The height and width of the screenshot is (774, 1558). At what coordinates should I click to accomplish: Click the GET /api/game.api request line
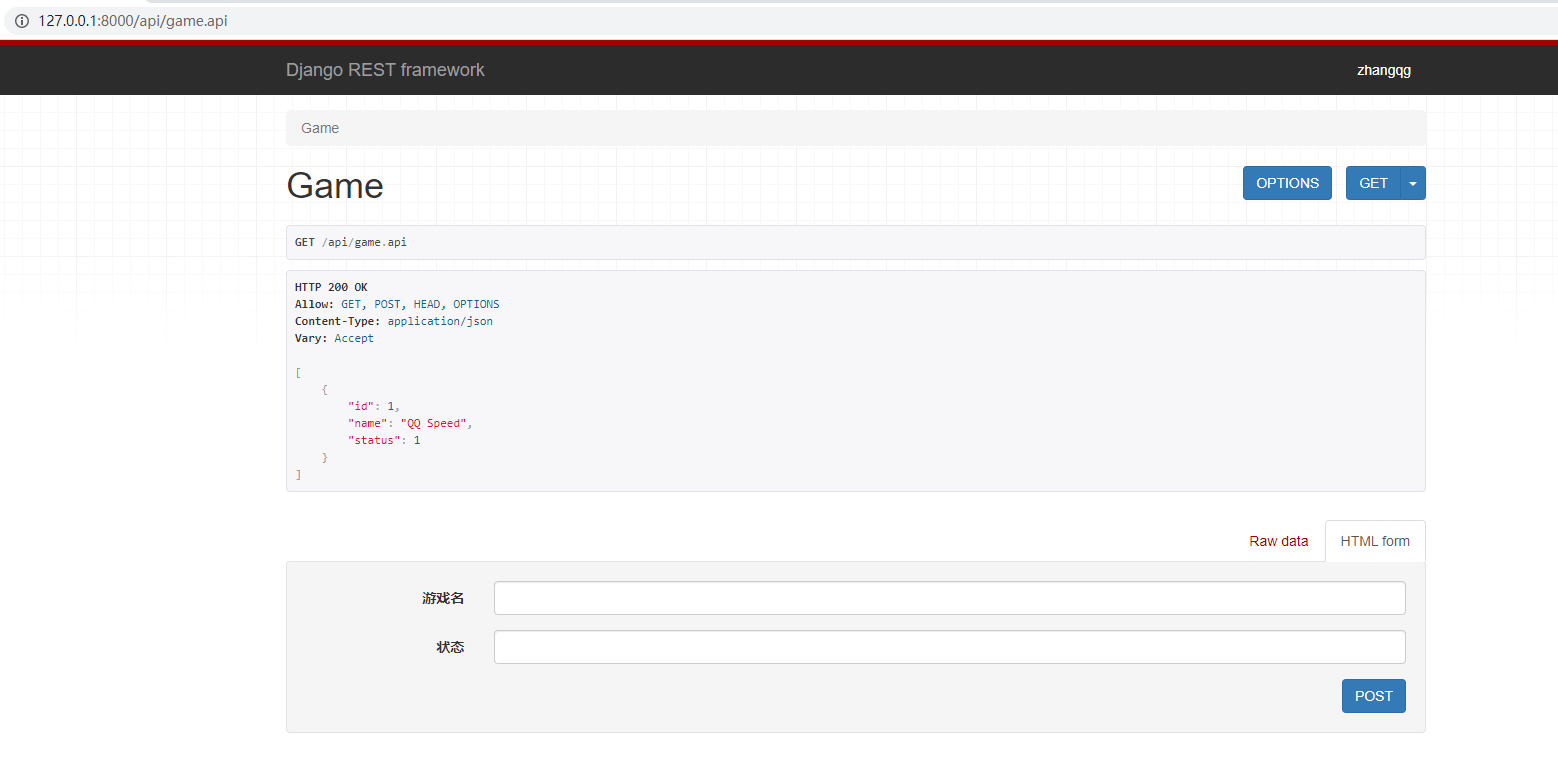pos(351,242)
